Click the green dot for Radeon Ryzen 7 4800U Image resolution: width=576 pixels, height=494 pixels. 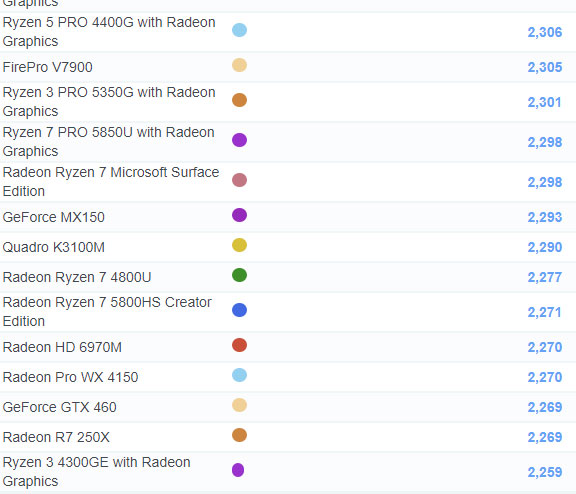[240, 275]
